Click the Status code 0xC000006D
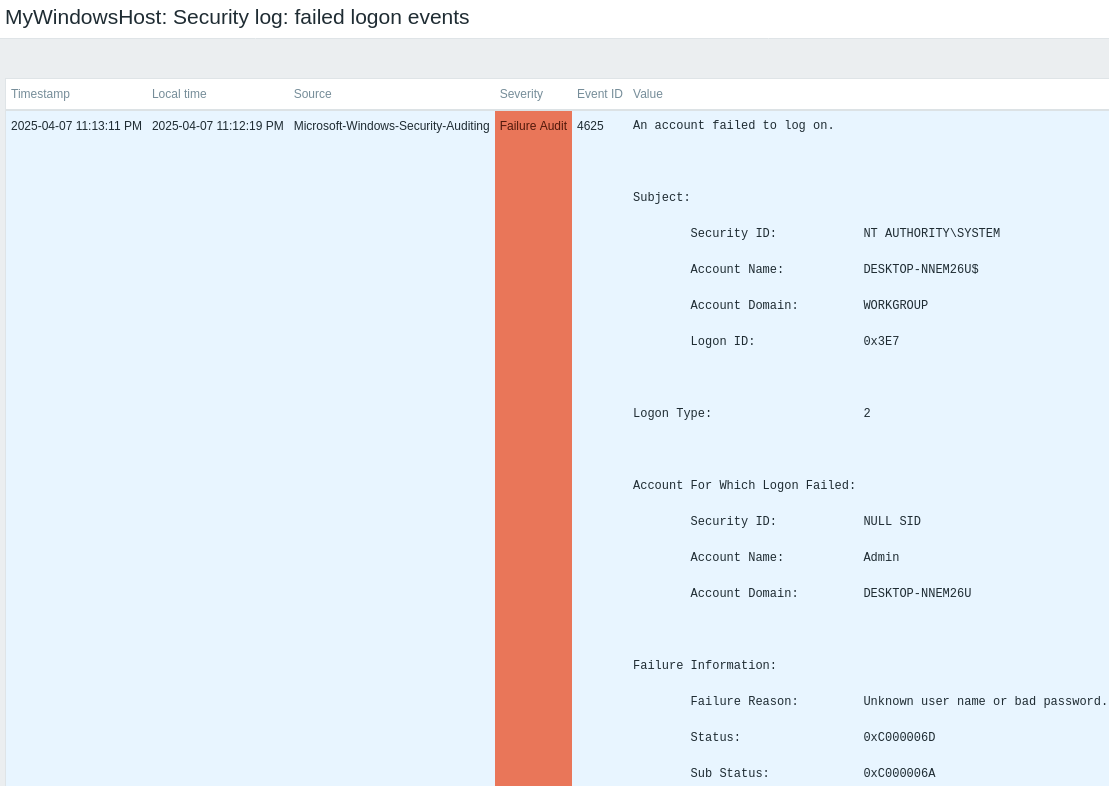This screenshot has height=786, width=1109. pos(899,738)
